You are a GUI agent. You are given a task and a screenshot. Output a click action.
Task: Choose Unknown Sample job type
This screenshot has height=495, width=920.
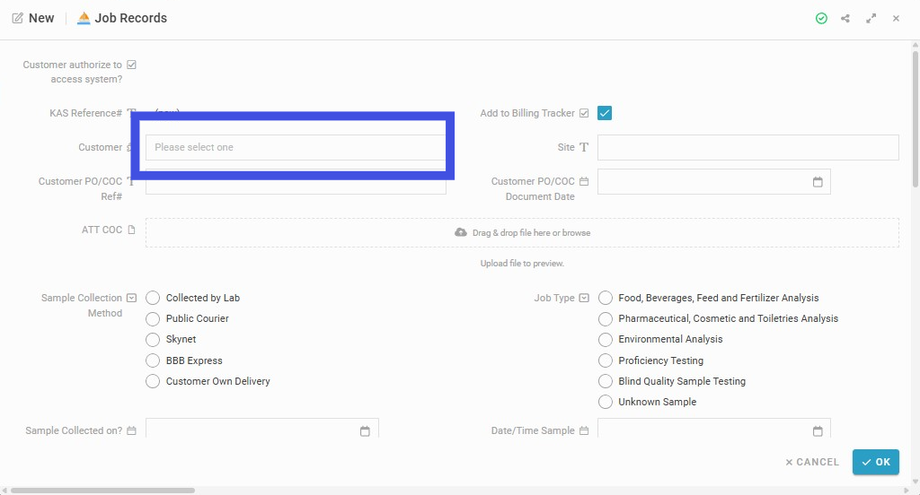(x=605, y=402)
